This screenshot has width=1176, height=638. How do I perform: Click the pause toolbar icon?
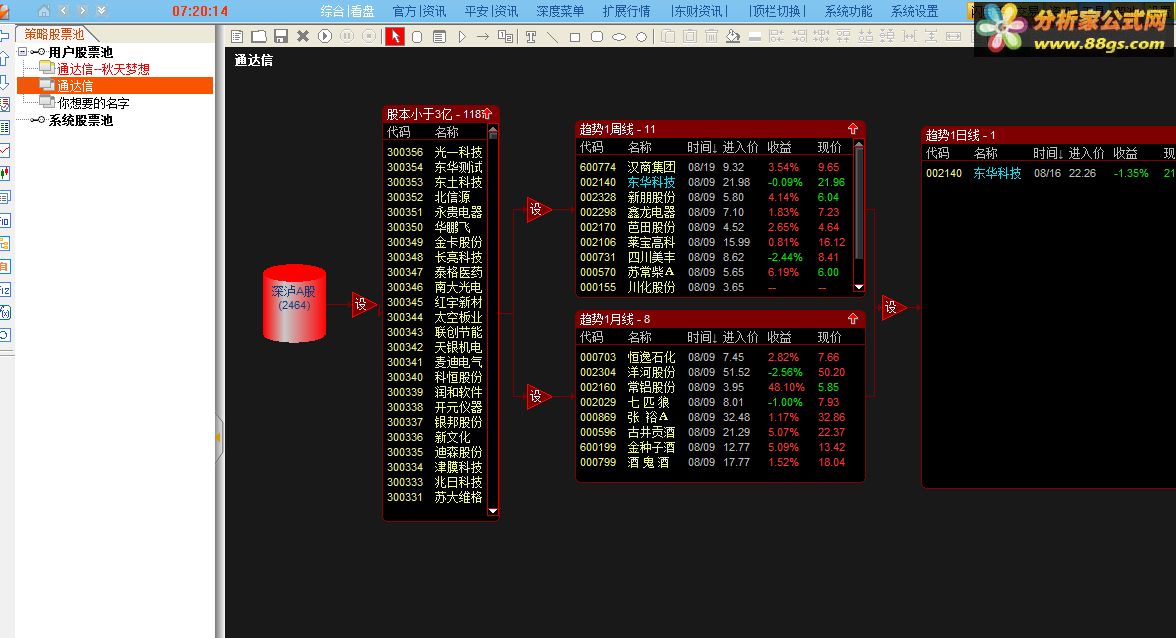[347, 36]
